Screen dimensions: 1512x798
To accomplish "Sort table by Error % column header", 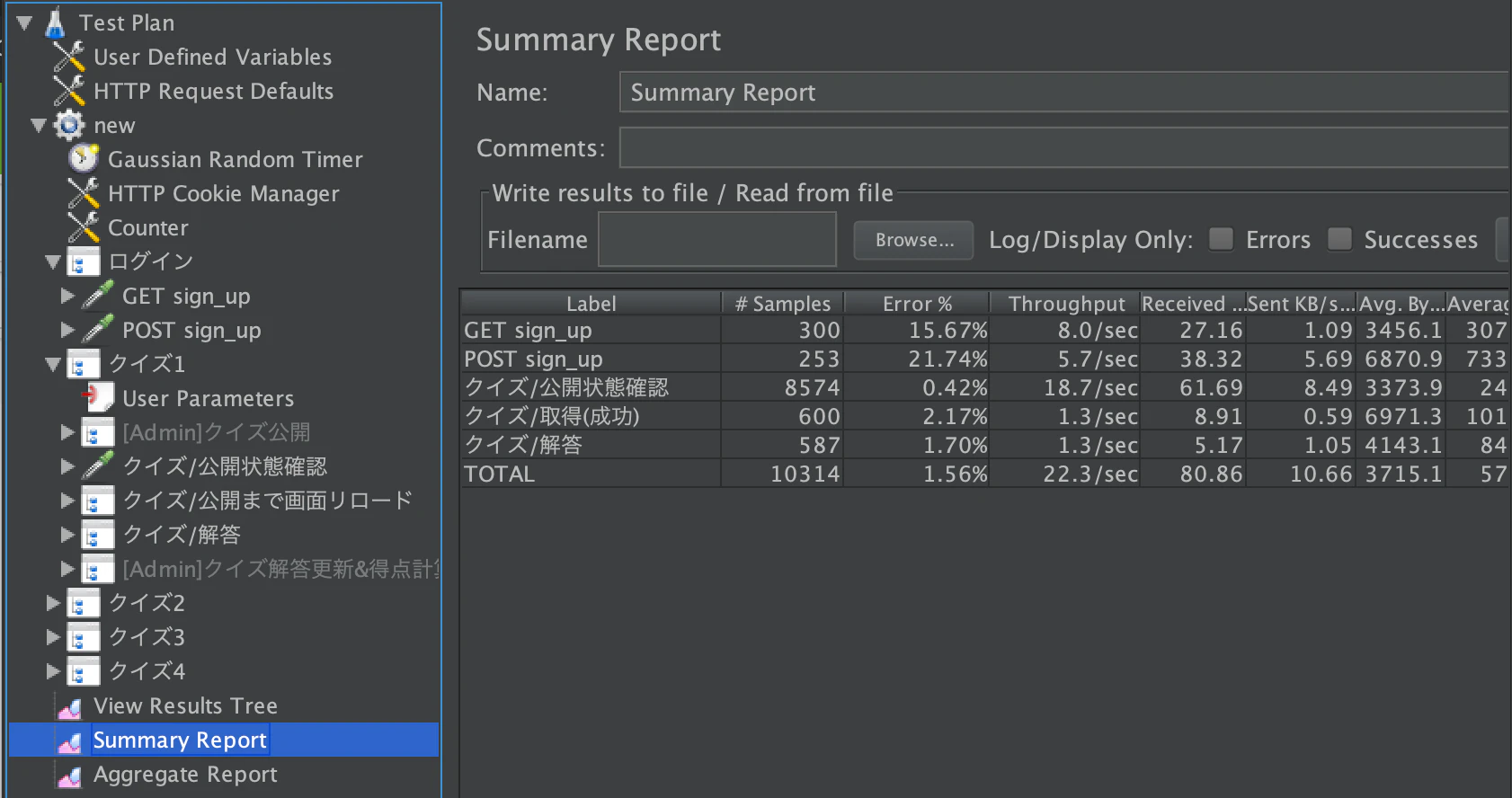I will (917, 304).
